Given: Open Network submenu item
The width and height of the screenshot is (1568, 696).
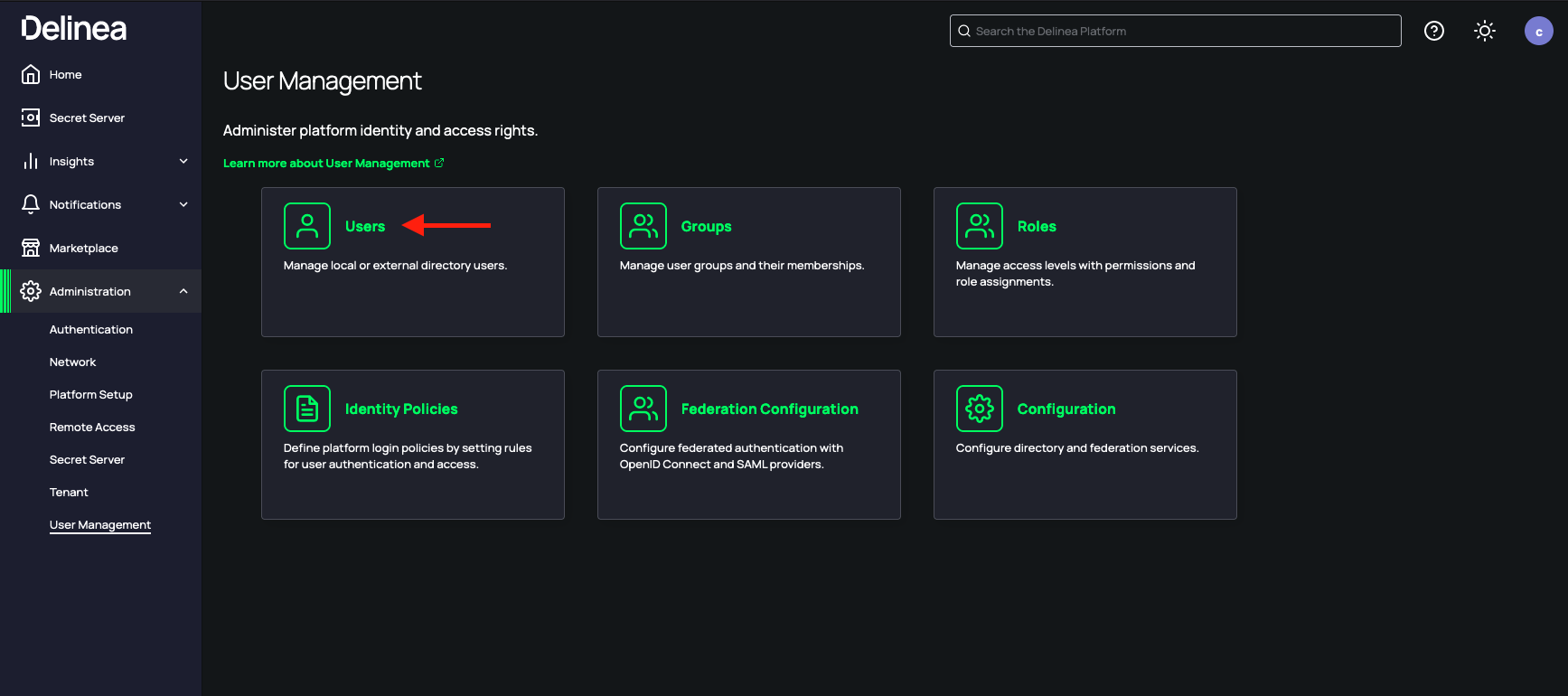Looking at the screenshot, I should click(x=72, y=362).
